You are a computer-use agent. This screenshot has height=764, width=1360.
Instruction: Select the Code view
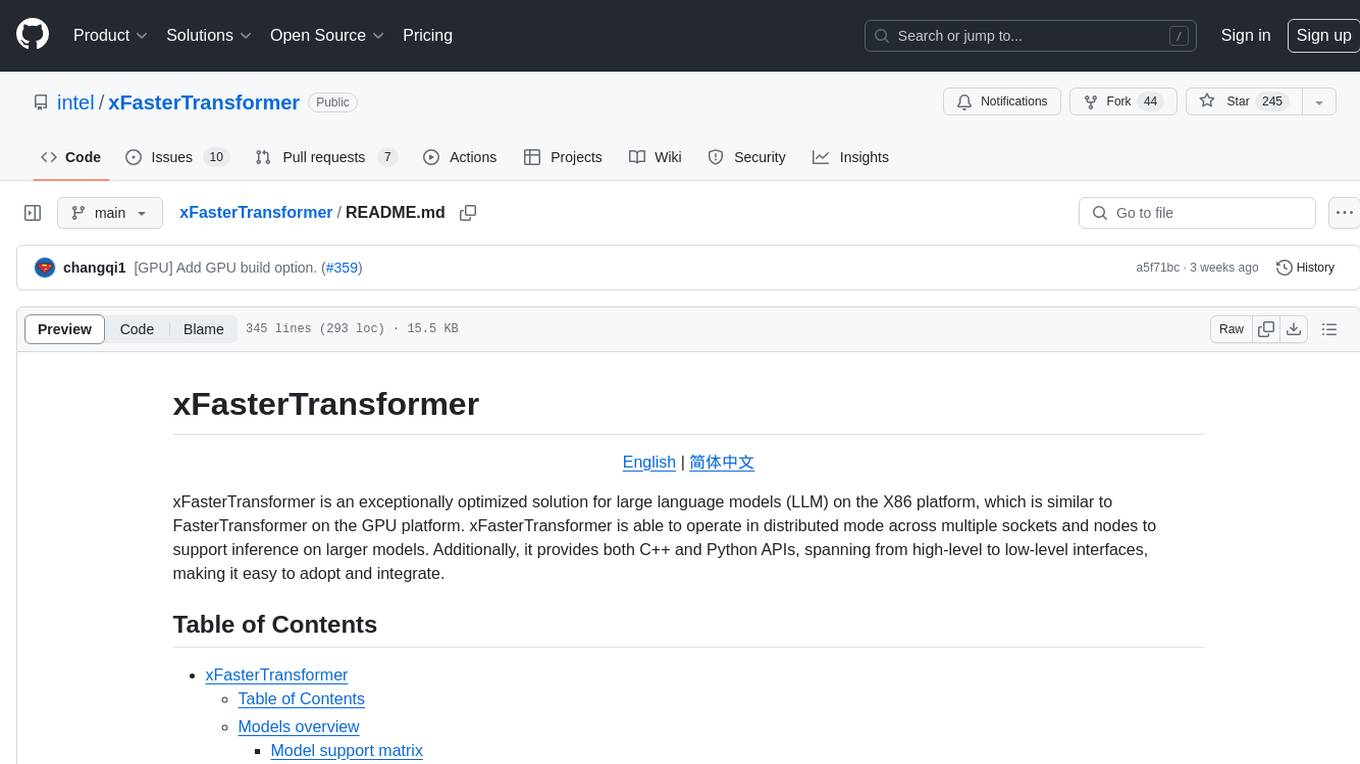(137, 329)
